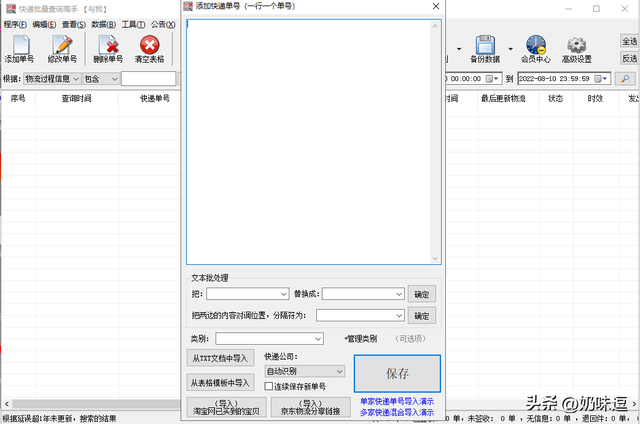This screenshot has height=424, width=640.
Task: Click text area scrollbar up arrow
Action: 435,25
